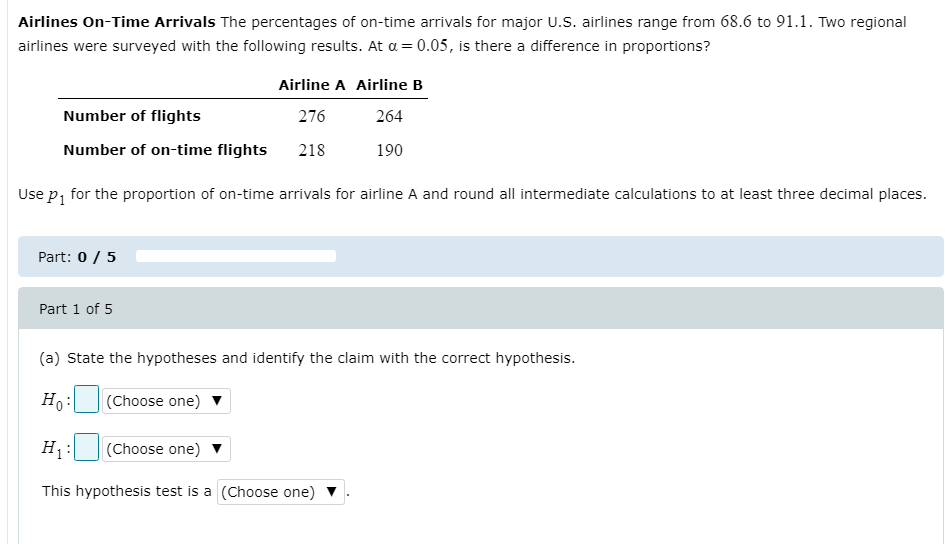This screenshot has height=544, width=952.
Task: Click the Airline B column header
Action: [389, 85]
